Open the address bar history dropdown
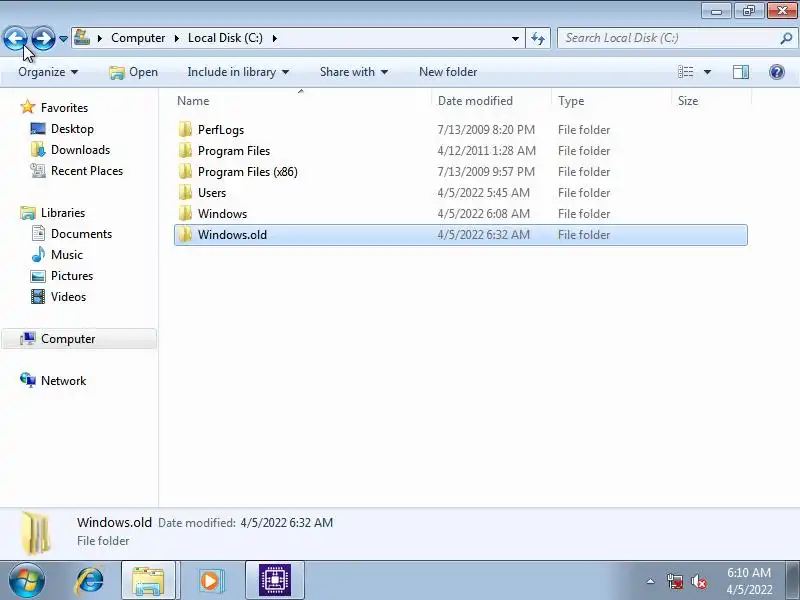This screenshot has width=800, height=600. (x=515, y=38)
